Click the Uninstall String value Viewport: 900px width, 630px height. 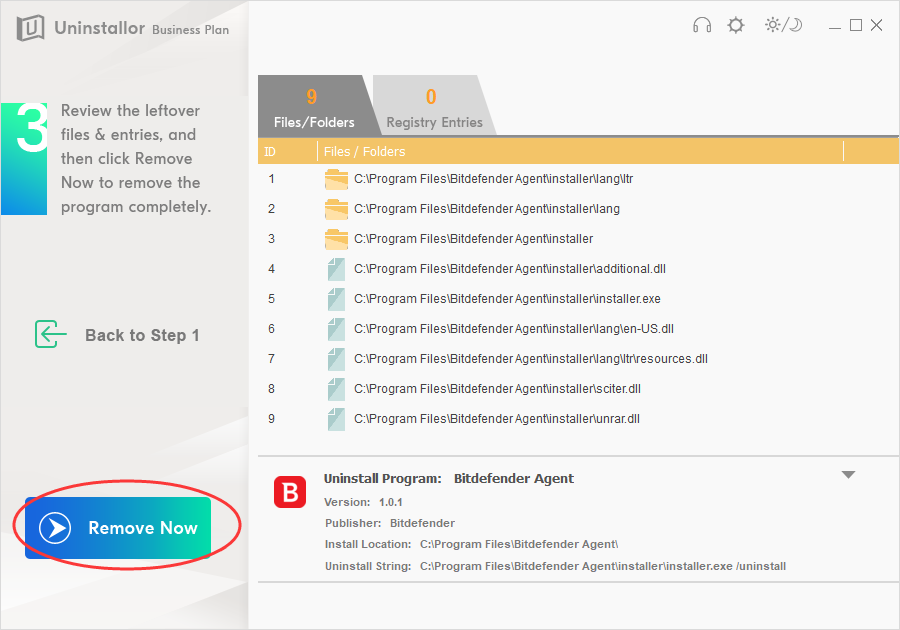[x=603, y=566]
